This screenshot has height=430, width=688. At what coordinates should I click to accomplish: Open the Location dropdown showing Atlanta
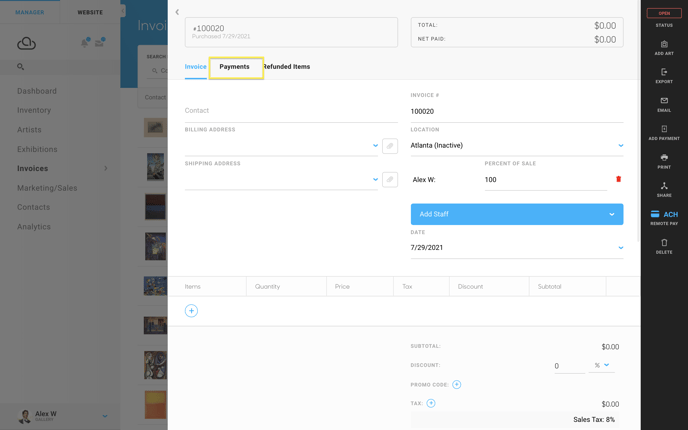point(517,146)
